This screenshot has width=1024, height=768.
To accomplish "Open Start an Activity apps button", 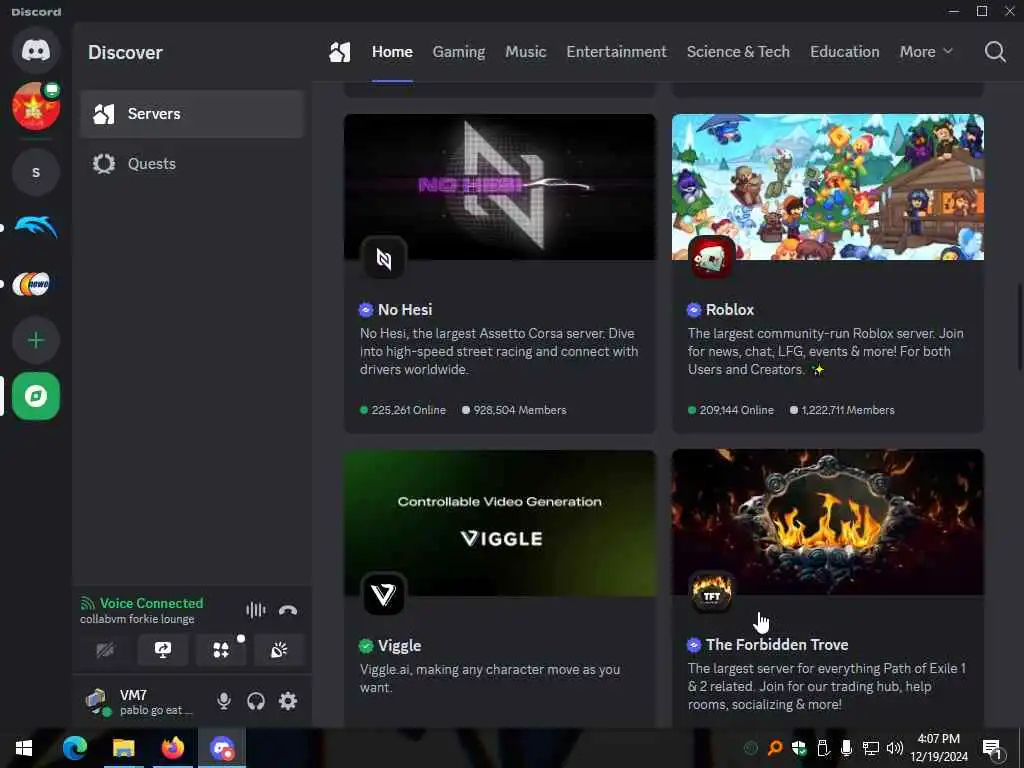I will 221,650.
